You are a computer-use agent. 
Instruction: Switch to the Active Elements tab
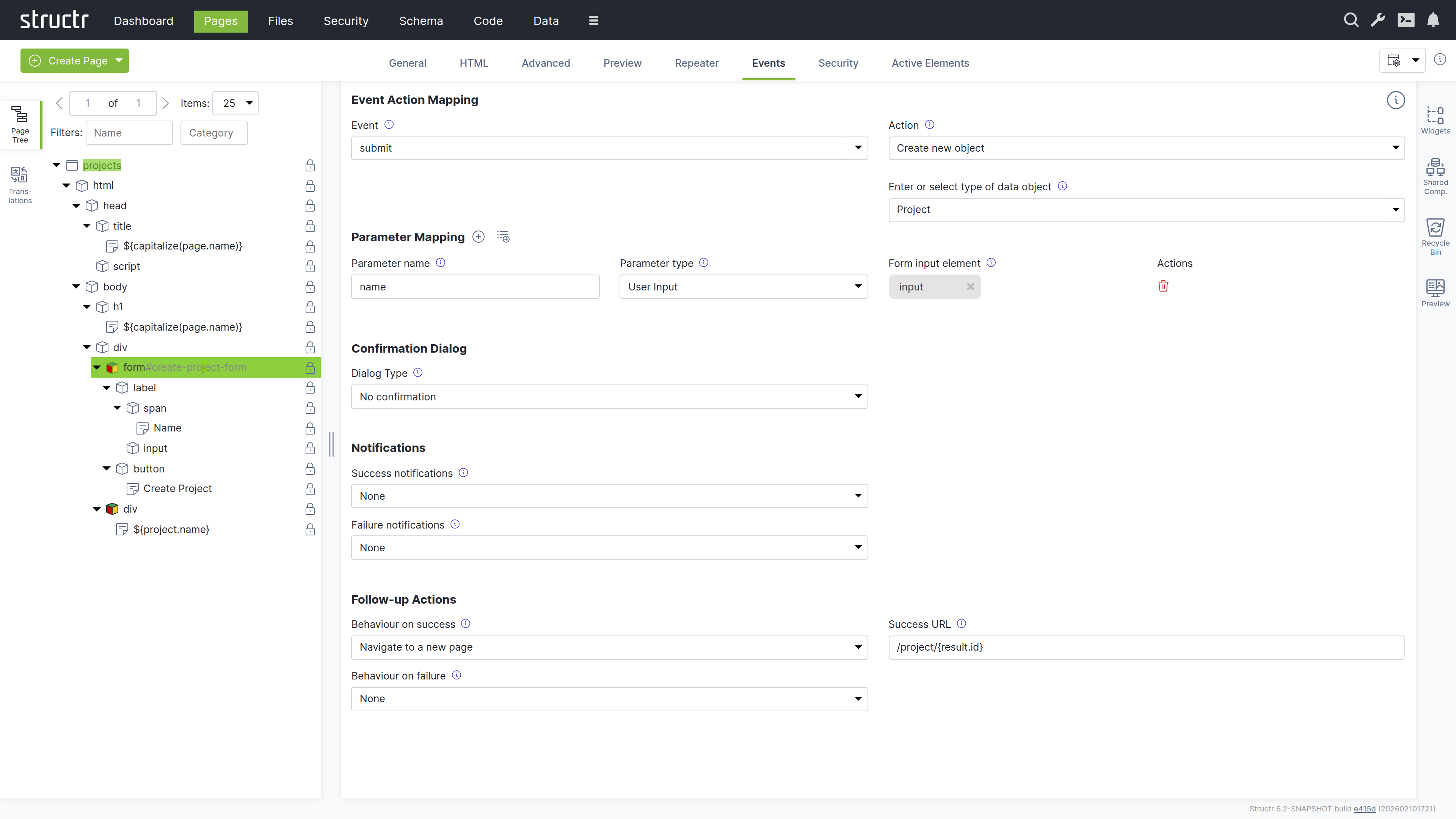click(930, 63)
